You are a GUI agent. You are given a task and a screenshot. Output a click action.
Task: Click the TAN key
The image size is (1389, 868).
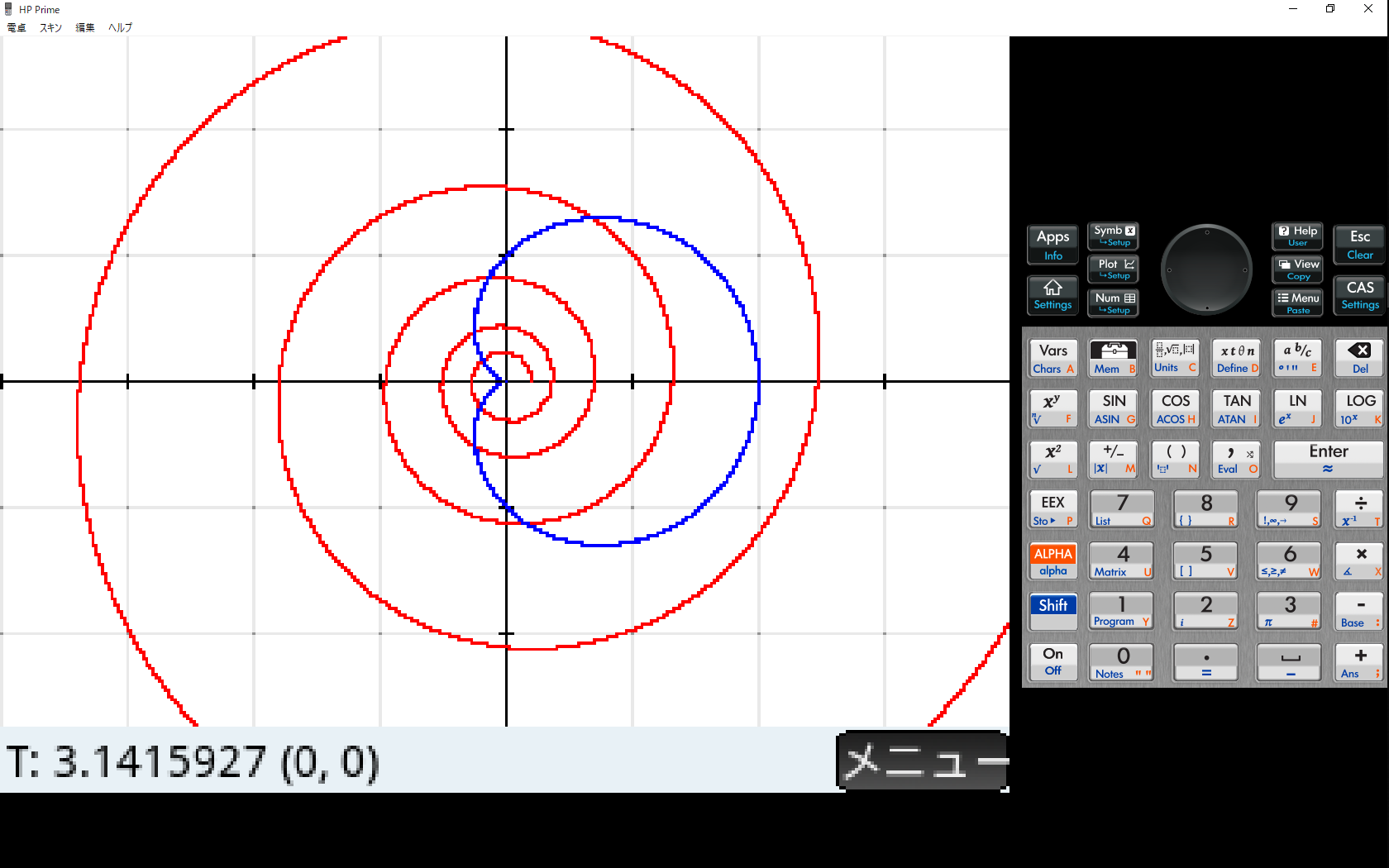point(1237,409)
